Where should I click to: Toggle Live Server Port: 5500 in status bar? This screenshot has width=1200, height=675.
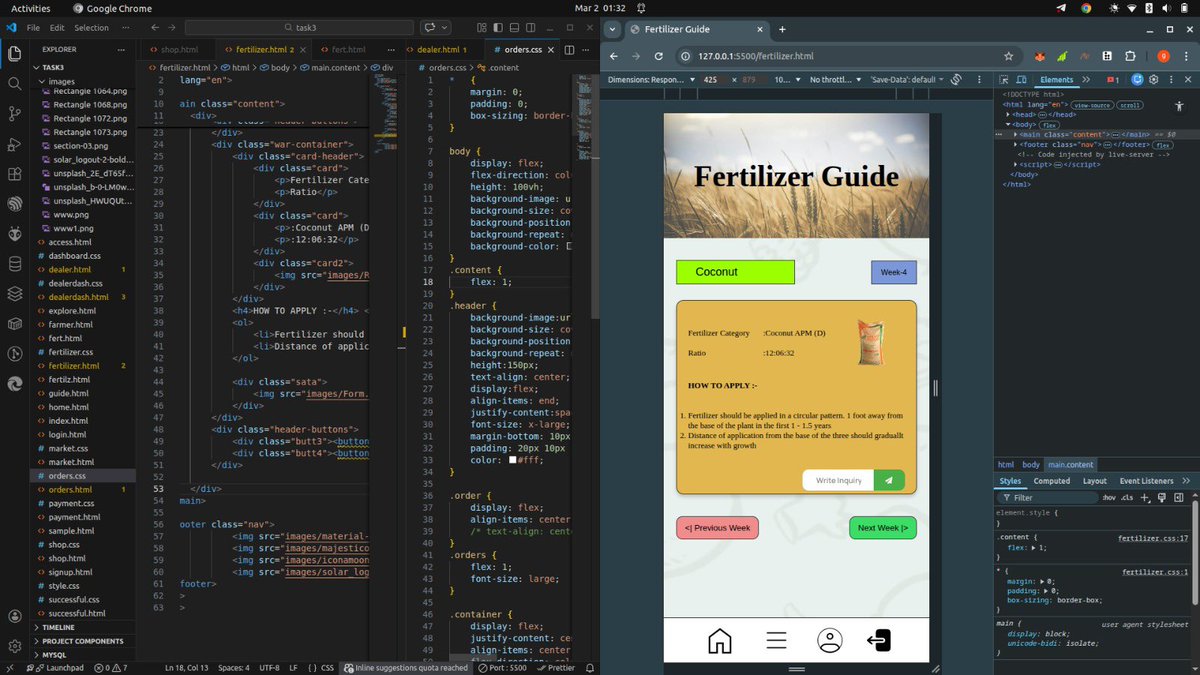503,667
